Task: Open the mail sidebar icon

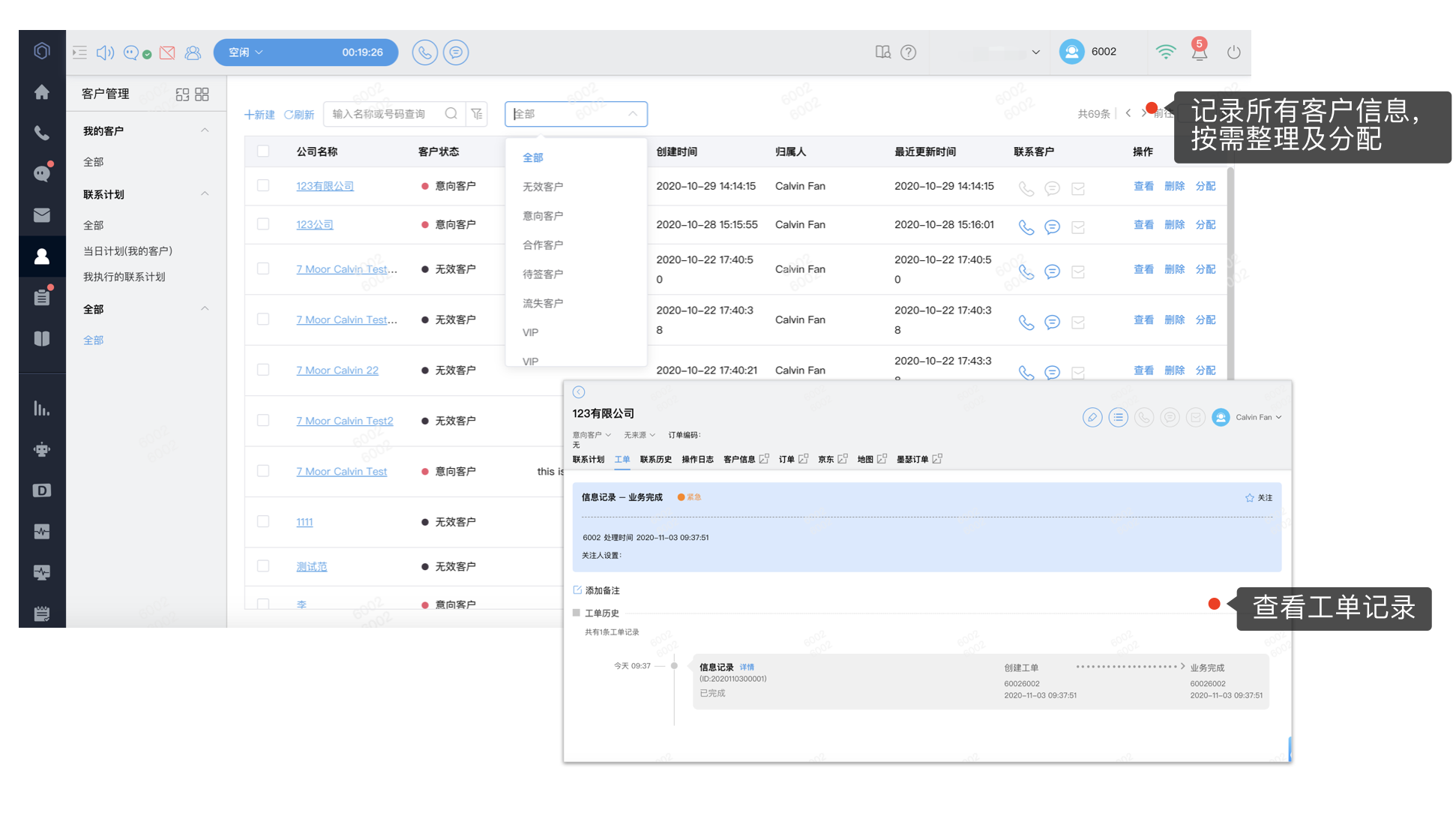Action: coord(42,215)
